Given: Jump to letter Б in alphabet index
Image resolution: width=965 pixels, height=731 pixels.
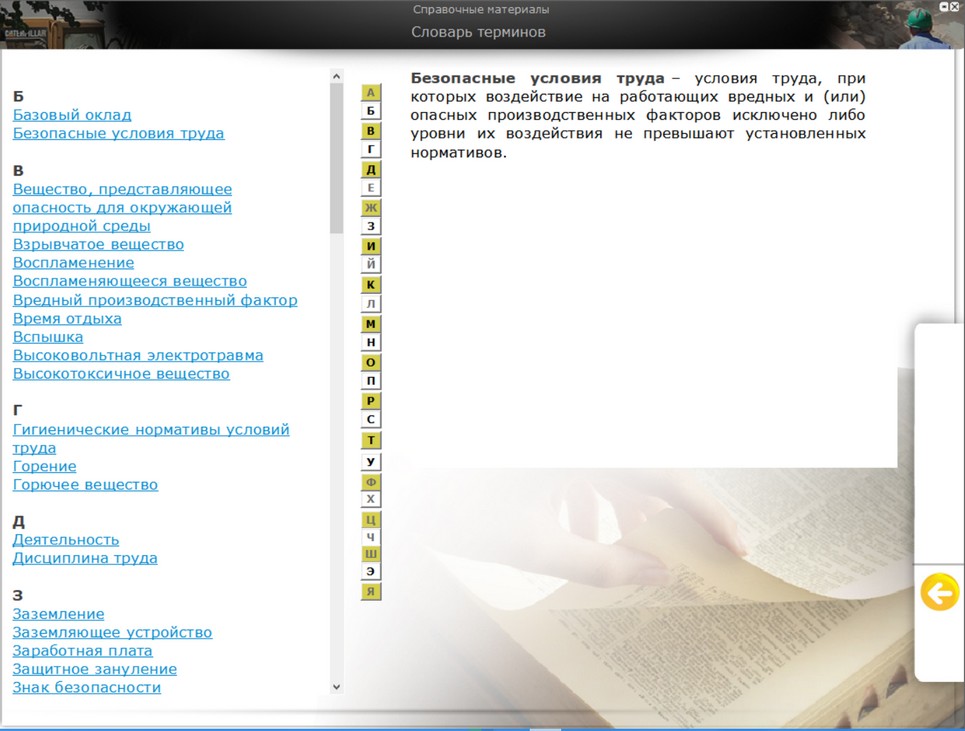Looking at the screenshot, I should click(371, 111).
